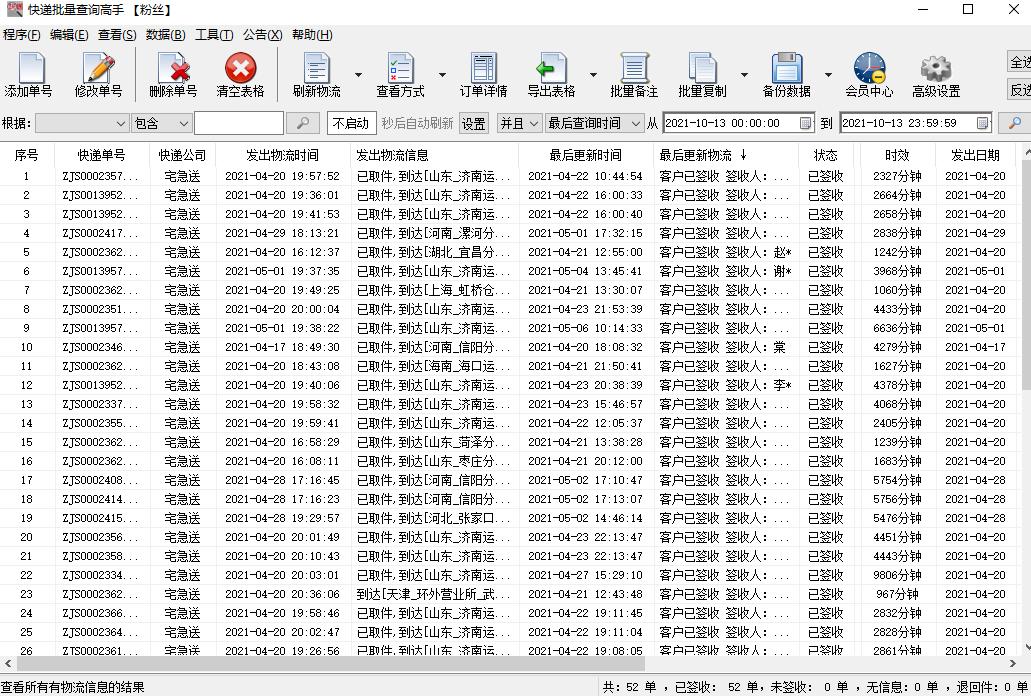The height and width of the screenshot is (696, 1031).
Task: Sort by the 发出日期 column header
Action: tap(975, 155)
